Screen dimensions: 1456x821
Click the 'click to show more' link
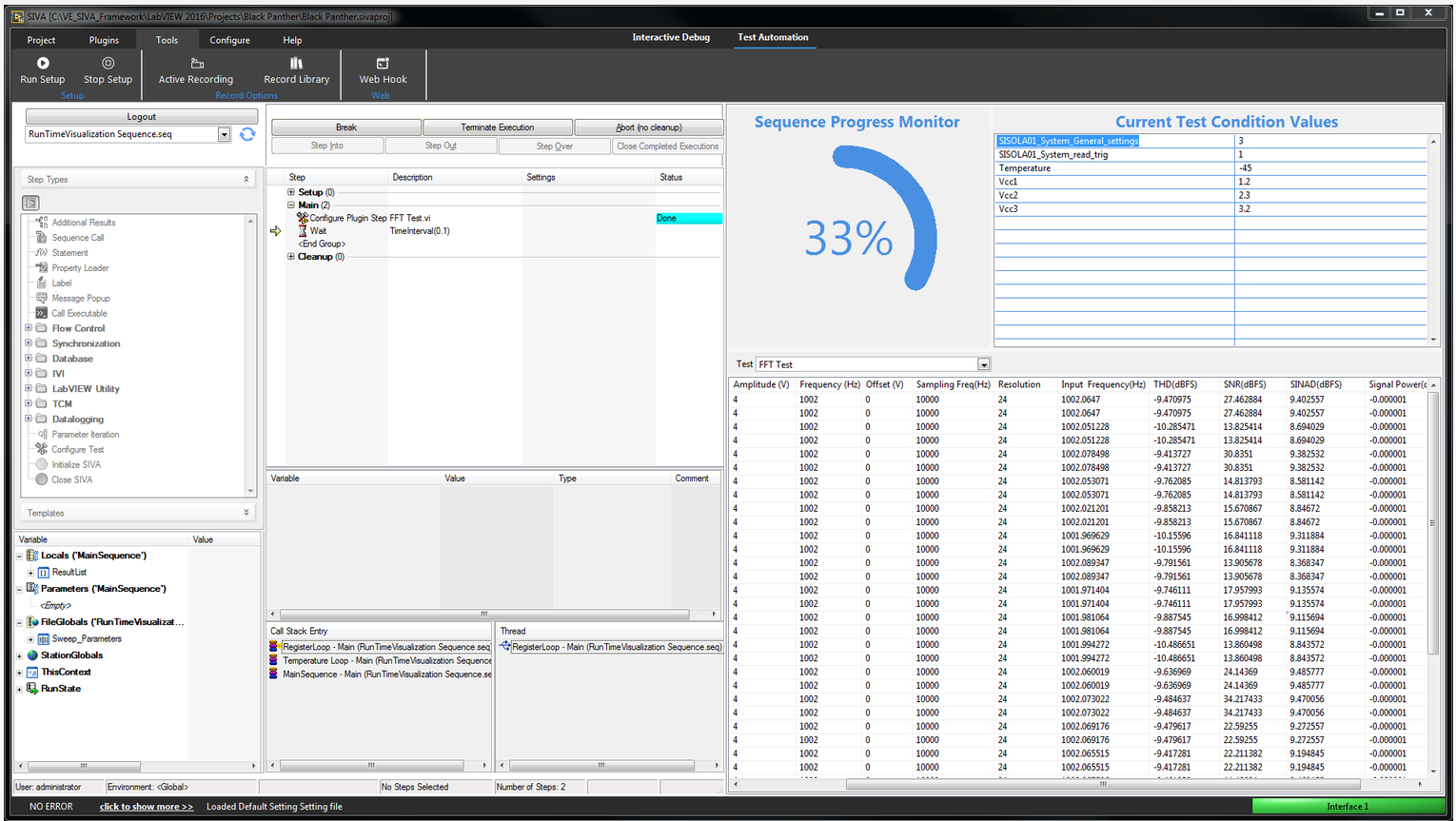pyautogui.click(x=146, y=807)
